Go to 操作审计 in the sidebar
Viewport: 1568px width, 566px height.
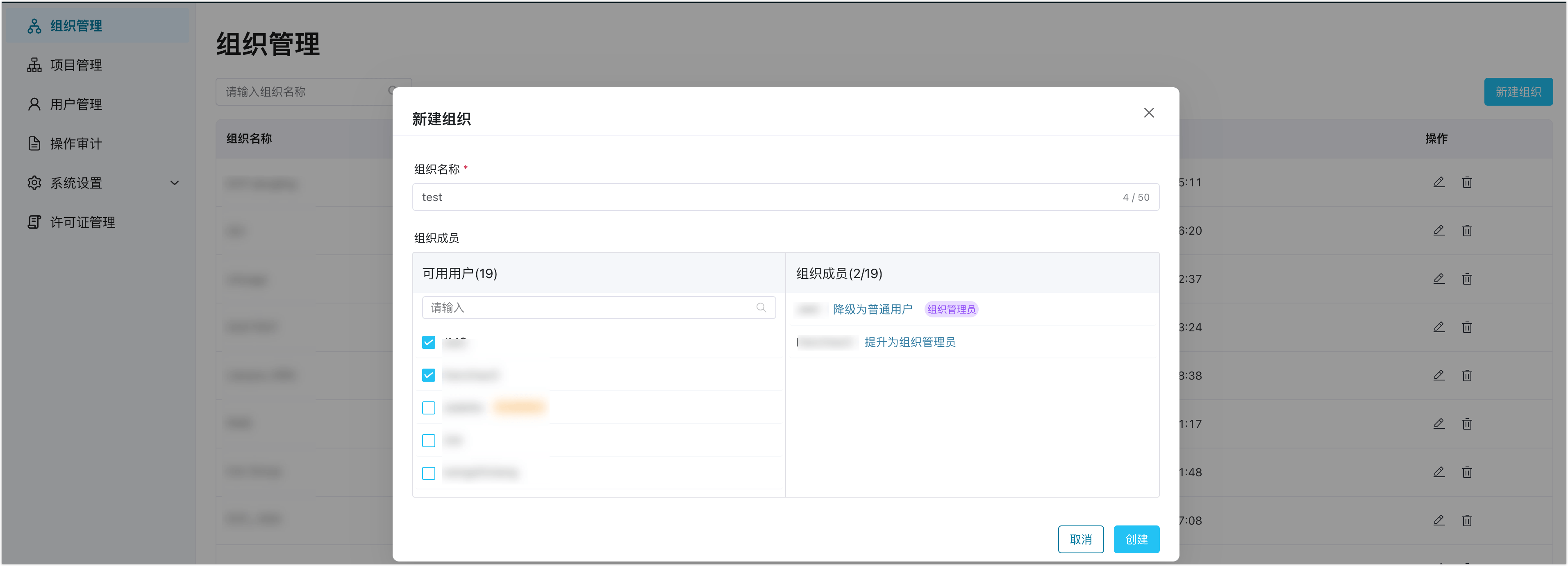click(75, 144)
